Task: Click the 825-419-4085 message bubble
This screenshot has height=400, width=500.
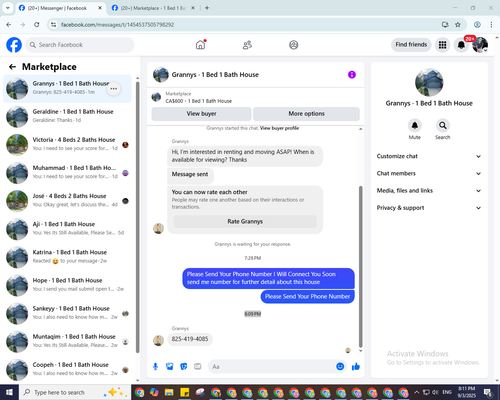Action: click(x=190, y=339)
